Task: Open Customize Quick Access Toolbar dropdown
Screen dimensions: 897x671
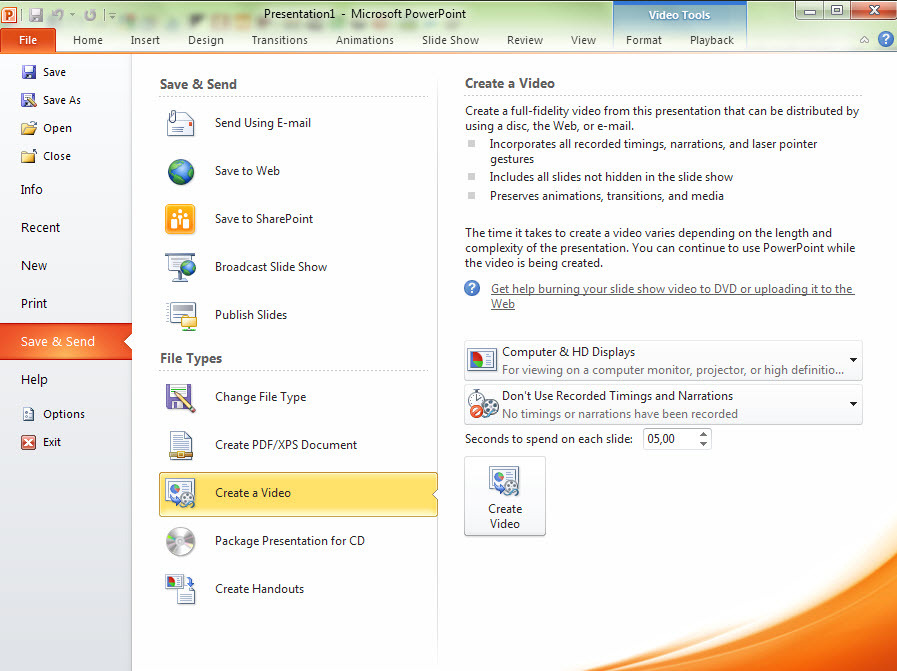Action: [112, 15]
